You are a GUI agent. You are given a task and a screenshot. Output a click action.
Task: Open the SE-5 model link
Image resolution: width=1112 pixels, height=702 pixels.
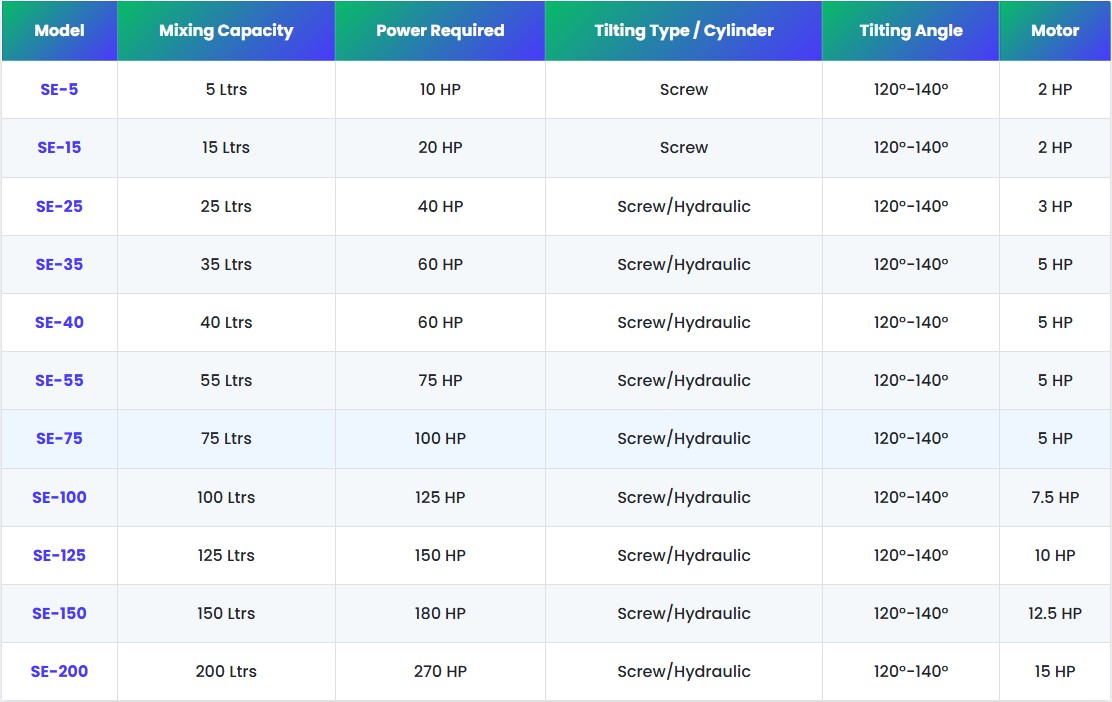60,89
